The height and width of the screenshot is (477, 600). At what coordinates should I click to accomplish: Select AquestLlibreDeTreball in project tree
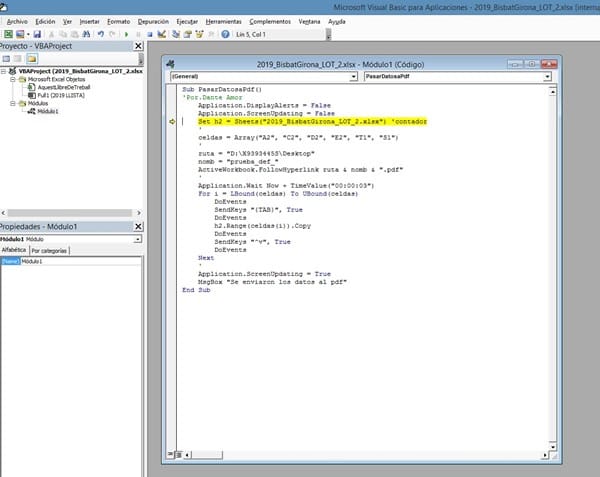60,88
